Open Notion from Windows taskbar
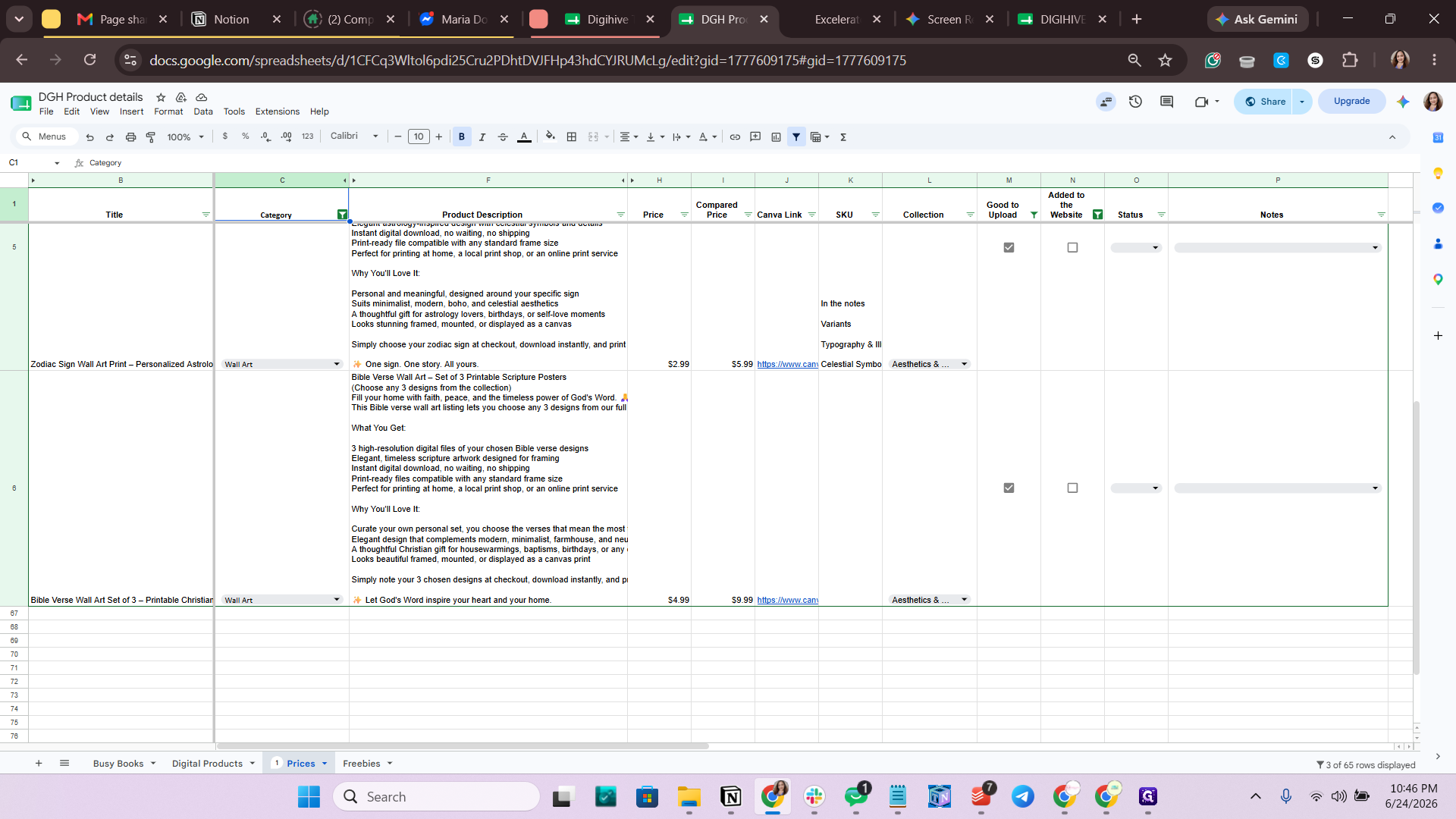Image resolution: width=1456 pixels, height=819 pixels. (x=731, y=796)
